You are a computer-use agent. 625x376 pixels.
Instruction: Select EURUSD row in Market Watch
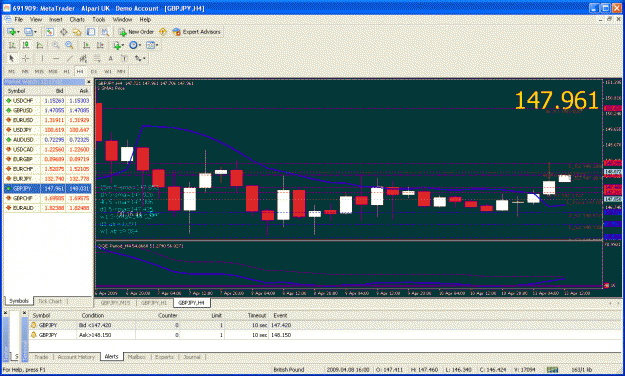click(x=47, y=120)
